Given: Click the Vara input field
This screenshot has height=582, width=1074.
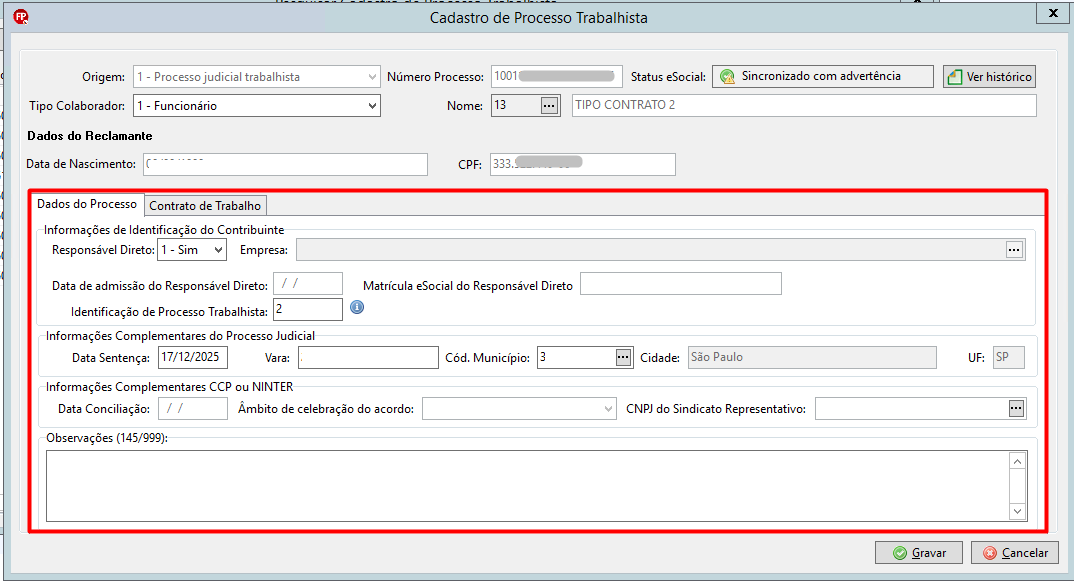Looking at the screenshot, I should [x=368, y=357].
